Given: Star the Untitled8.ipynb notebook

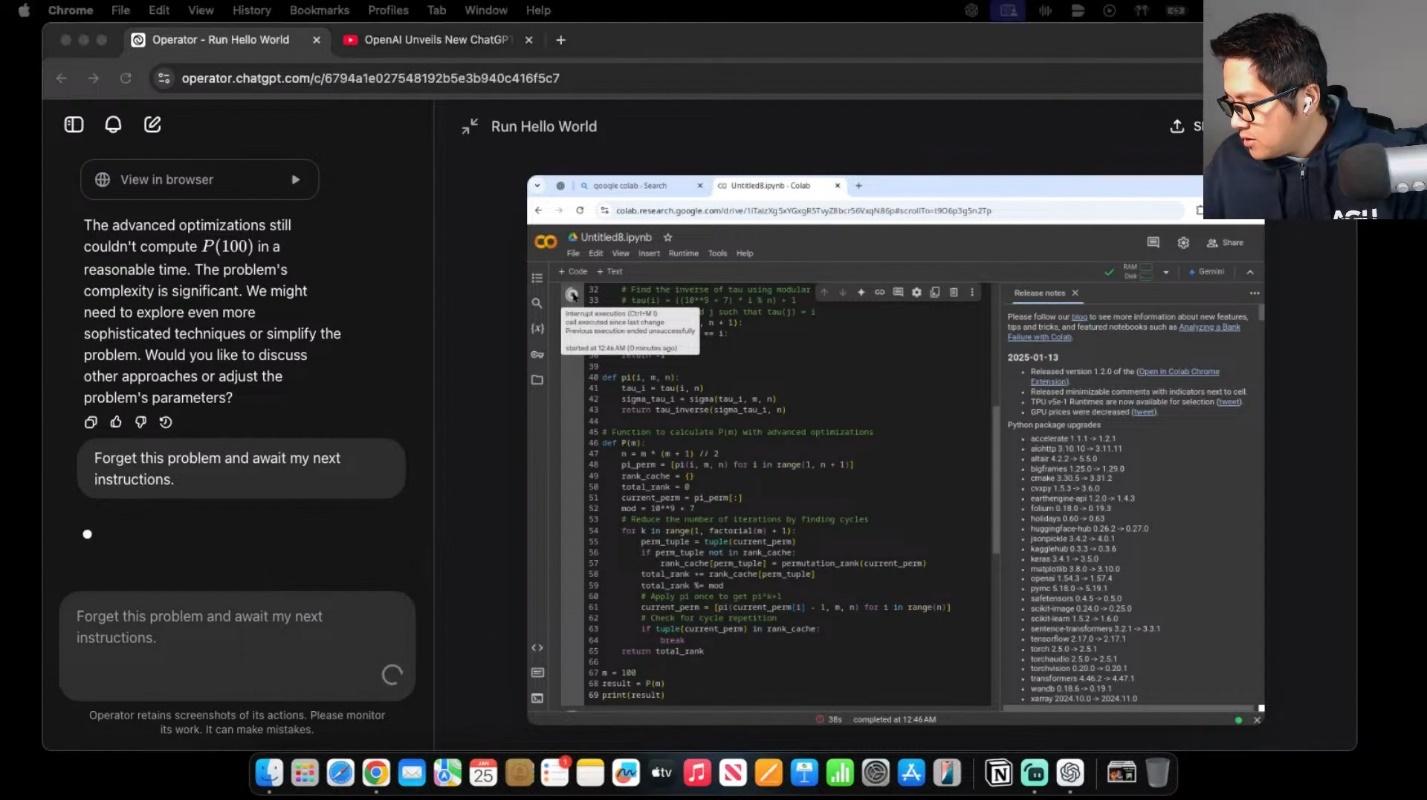Looking at the screenshot, I should pos(668,238).
